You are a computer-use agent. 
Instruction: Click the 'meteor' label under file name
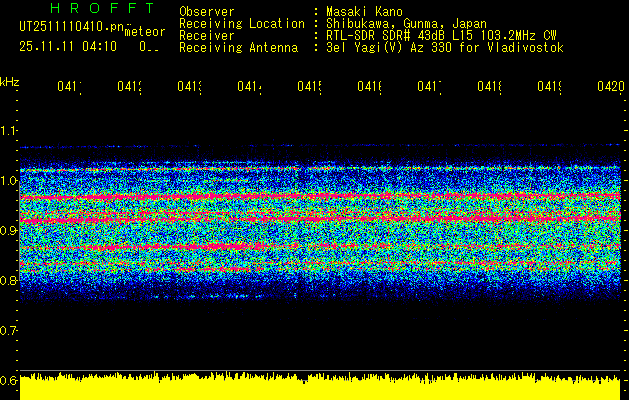click(145, 32)
